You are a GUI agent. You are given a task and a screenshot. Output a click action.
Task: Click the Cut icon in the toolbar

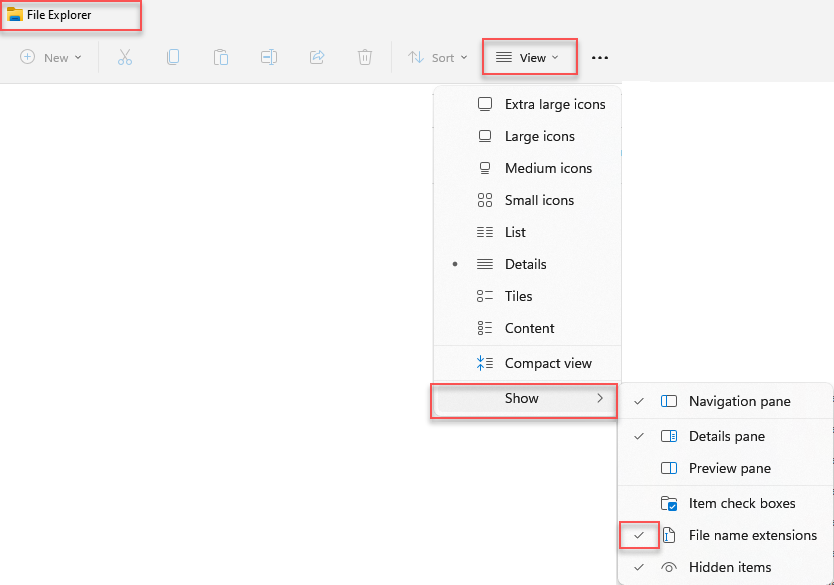click(x=125, y=57)
